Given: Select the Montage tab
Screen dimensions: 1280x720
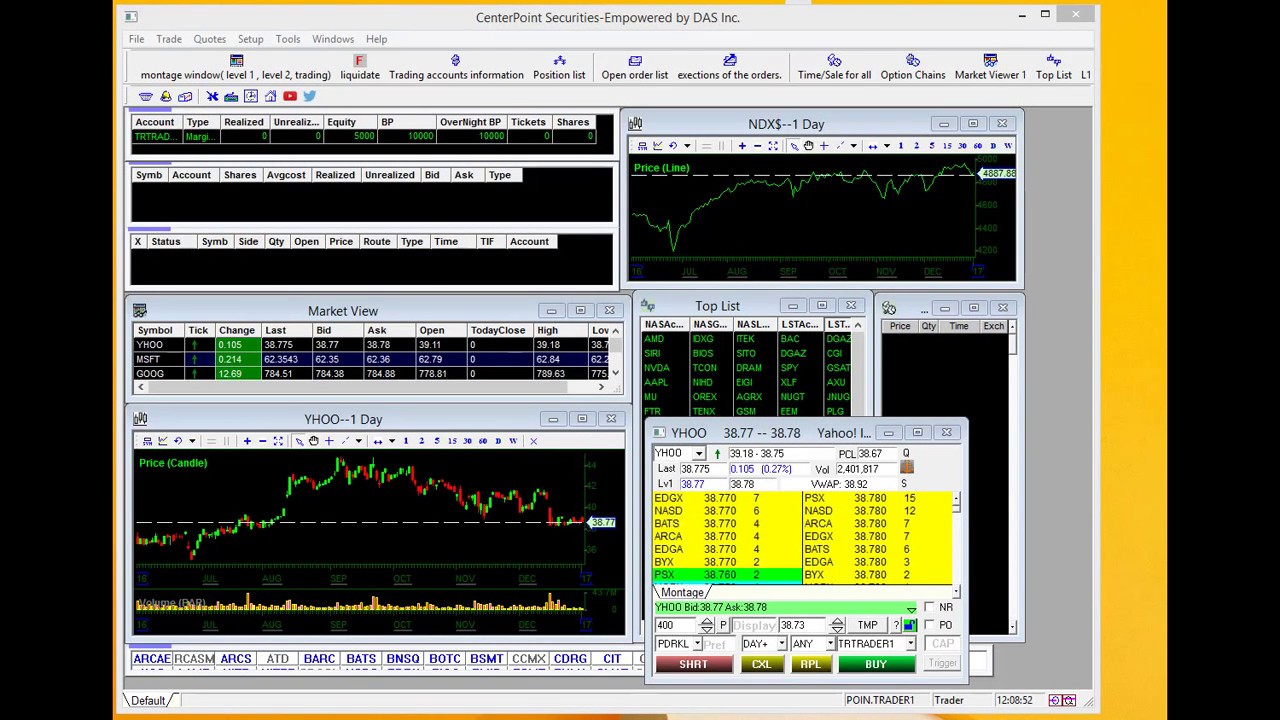Looking at the screenshot, I should click(x=682, y=593).
